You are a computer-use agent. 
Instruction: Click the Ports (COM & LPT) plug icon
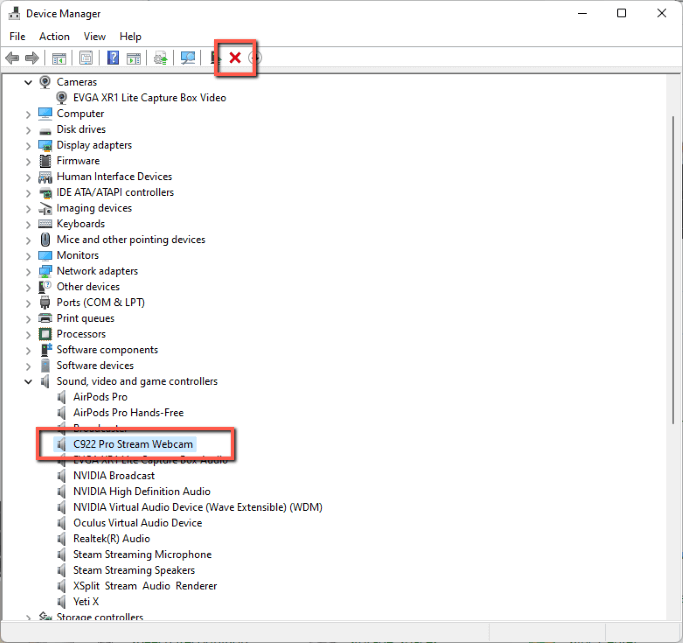45,302
